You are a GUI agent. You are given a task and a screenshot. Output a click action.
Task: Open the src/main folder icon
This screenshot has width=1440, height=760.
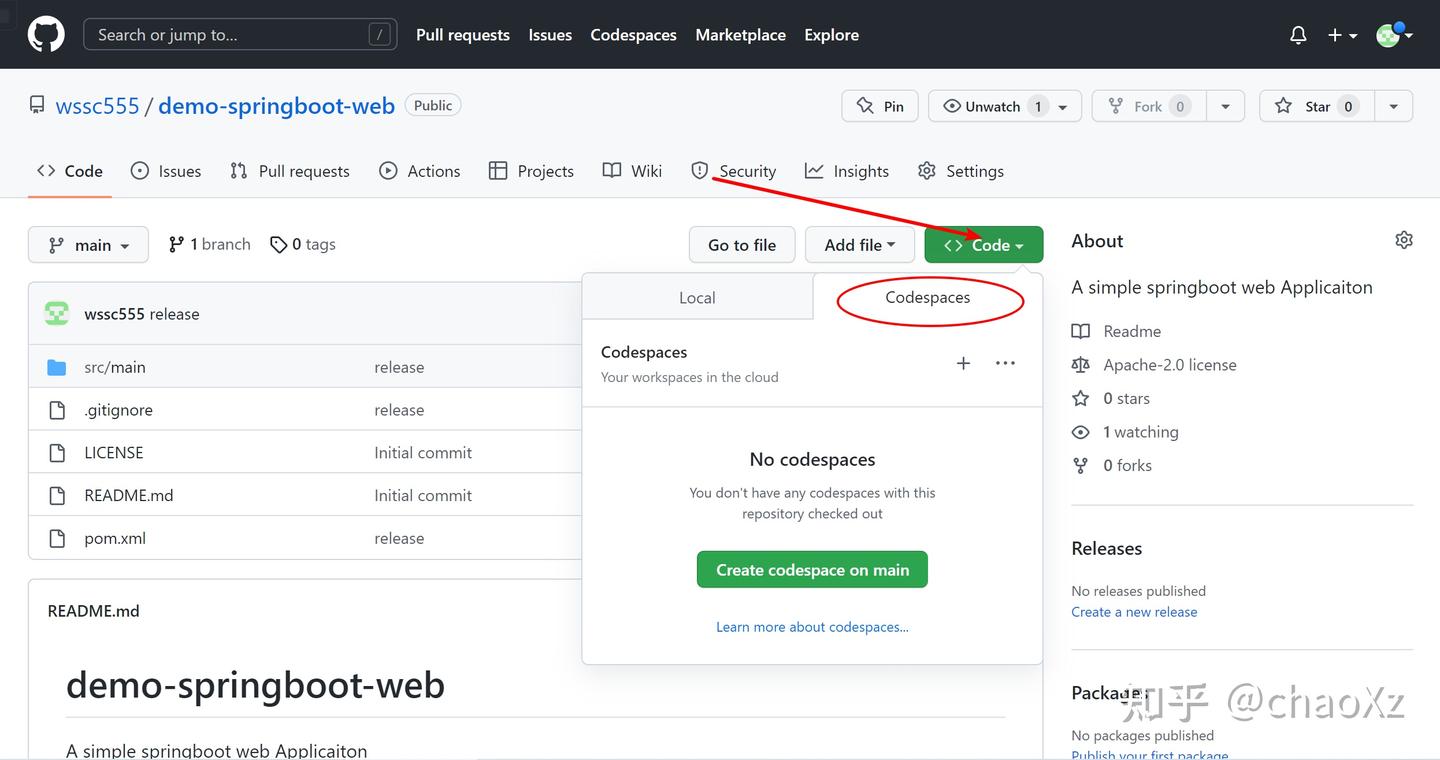tap(56, 366)
